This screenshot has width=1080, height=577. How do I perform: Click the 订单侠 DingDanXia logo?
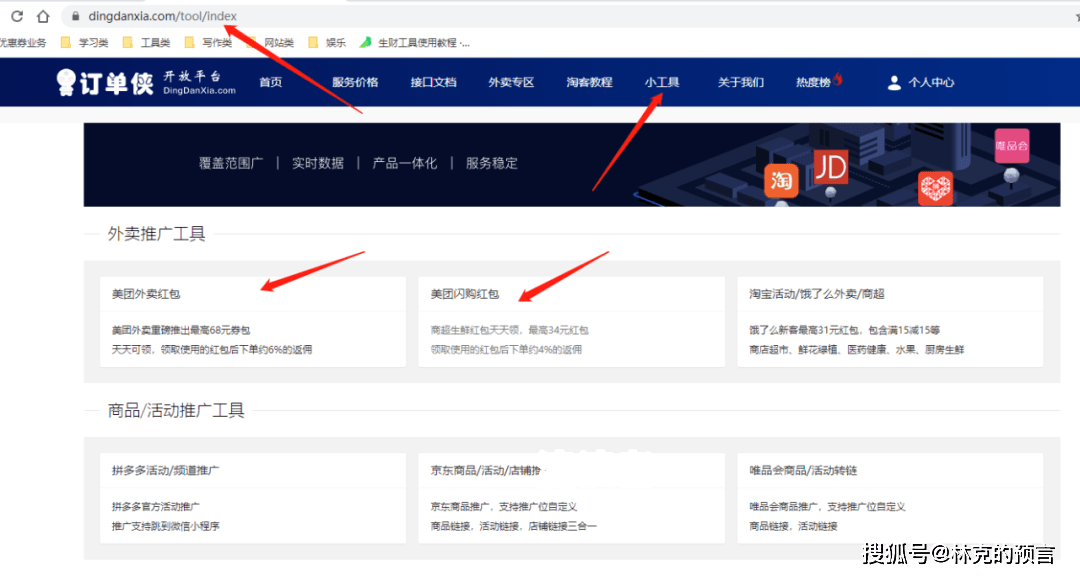(x=146, y=82)
